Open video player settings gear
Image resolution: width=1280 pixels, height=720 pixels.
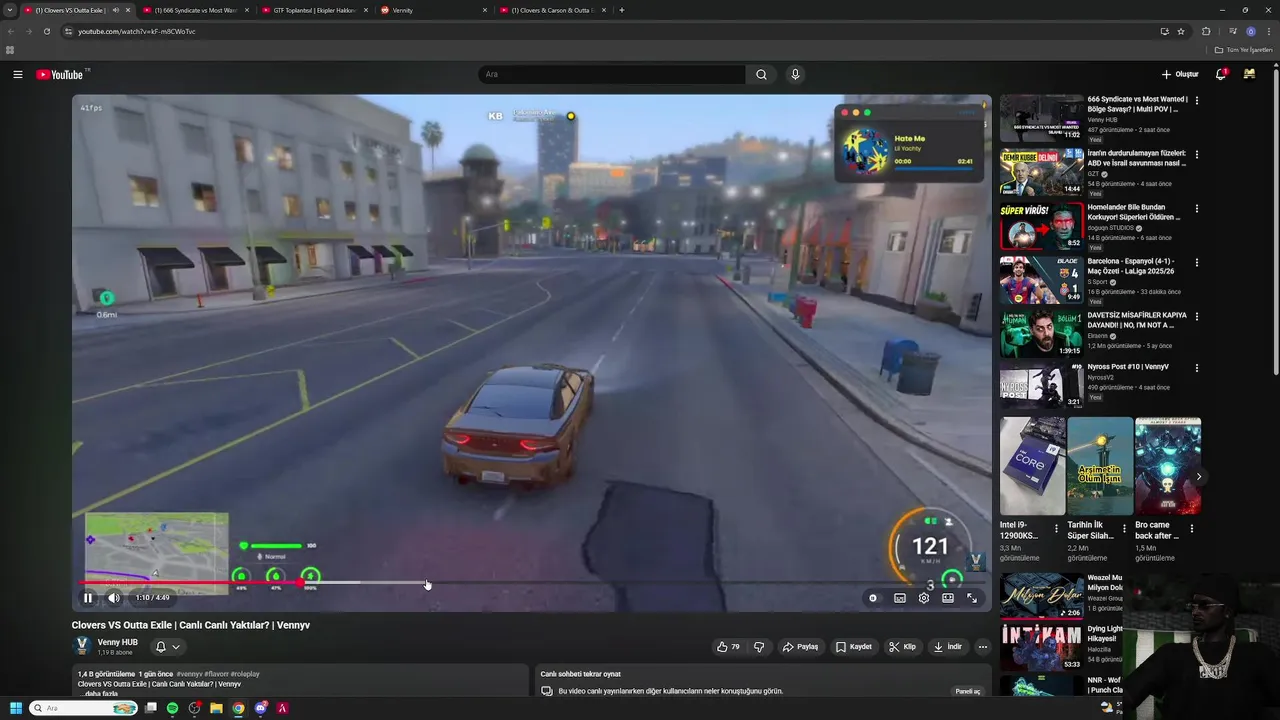pos(924,598)
